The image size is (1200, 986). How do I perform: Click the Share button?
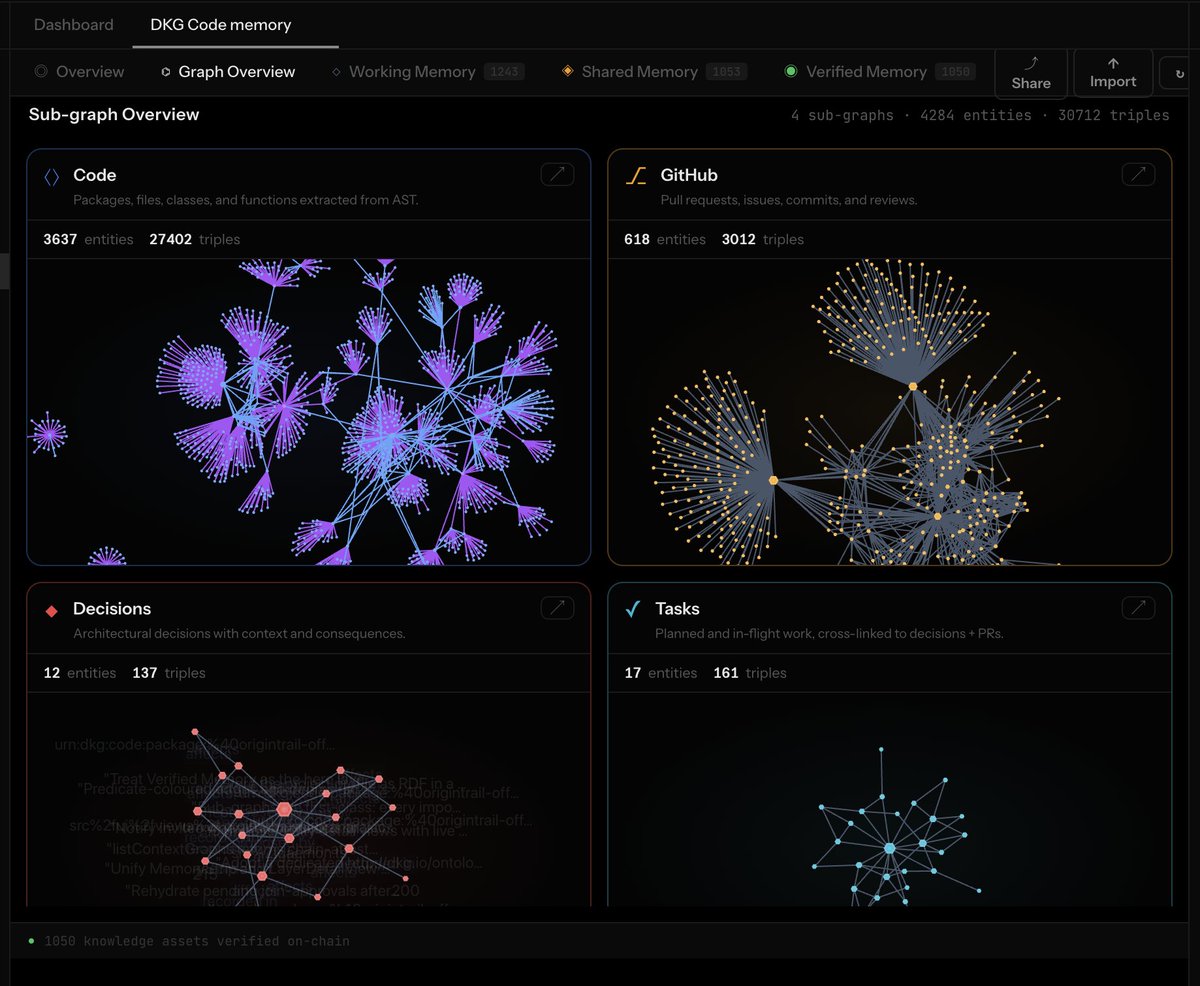1031,73
